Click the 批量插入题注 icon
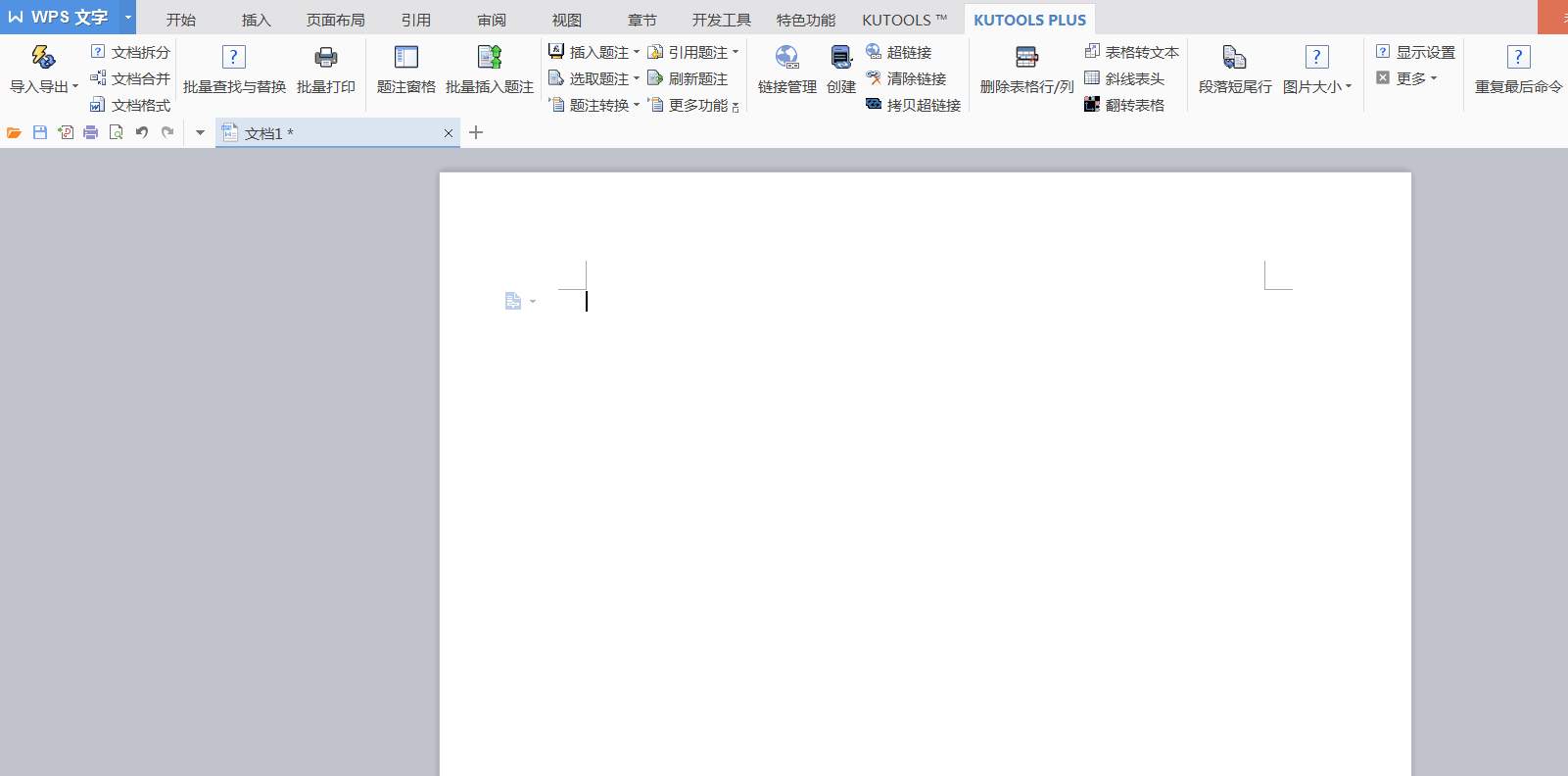1568x776 pixels. click(489, 59)
